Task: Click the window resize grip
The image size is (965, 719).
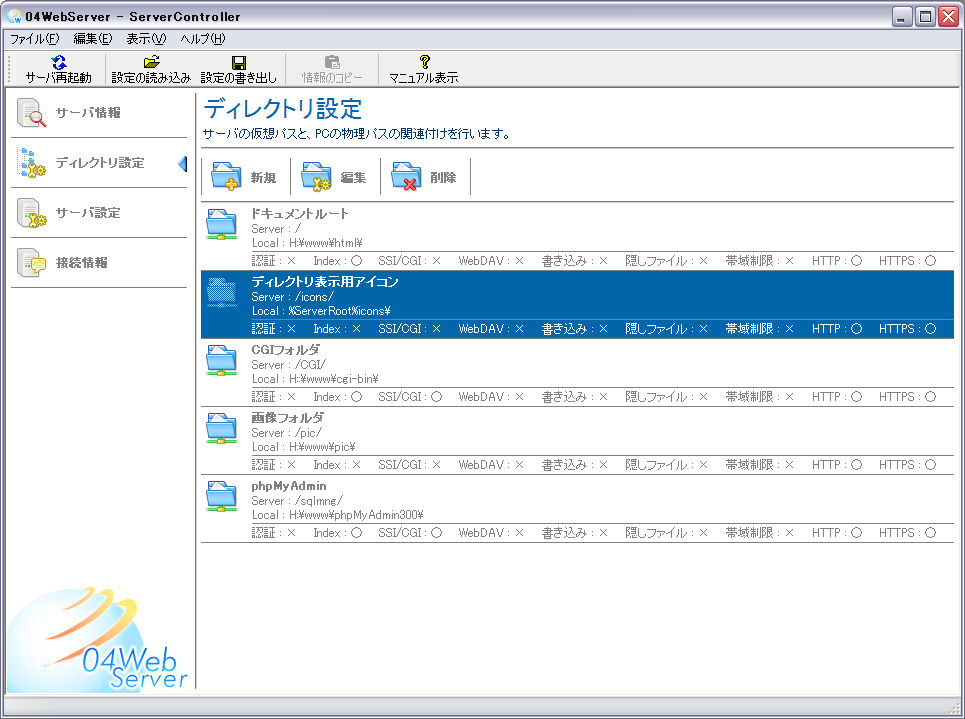Action: click(x=955, y=707)
